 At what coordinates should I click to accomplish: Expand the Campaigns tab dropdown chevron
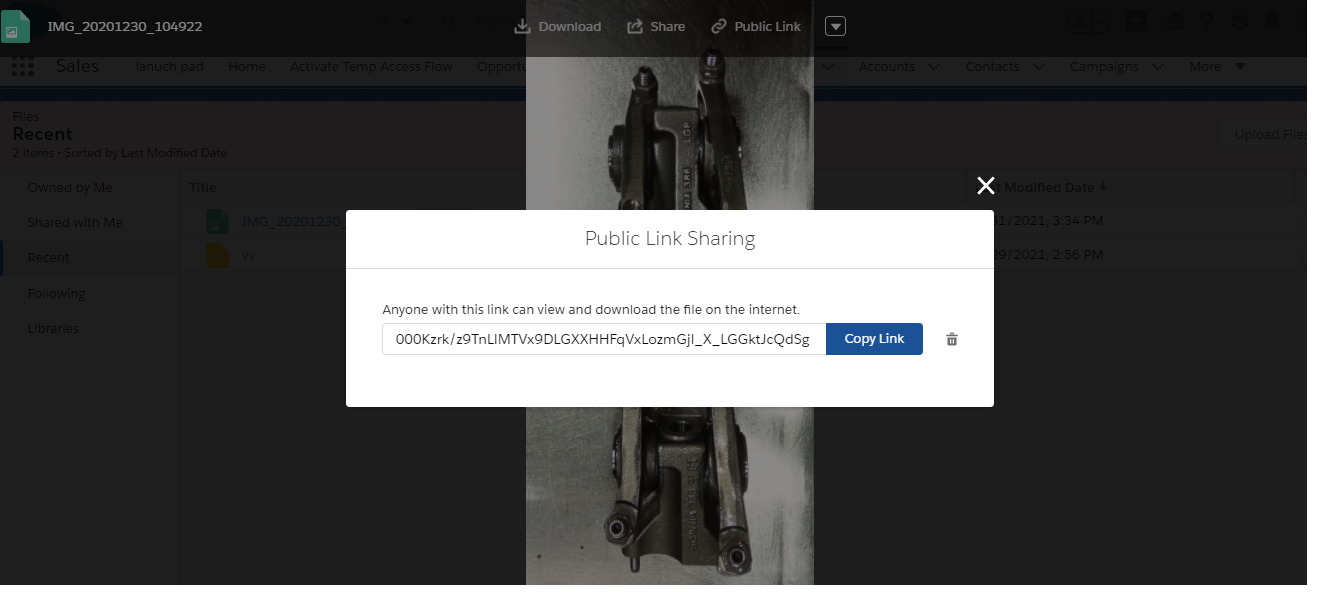1158,67
